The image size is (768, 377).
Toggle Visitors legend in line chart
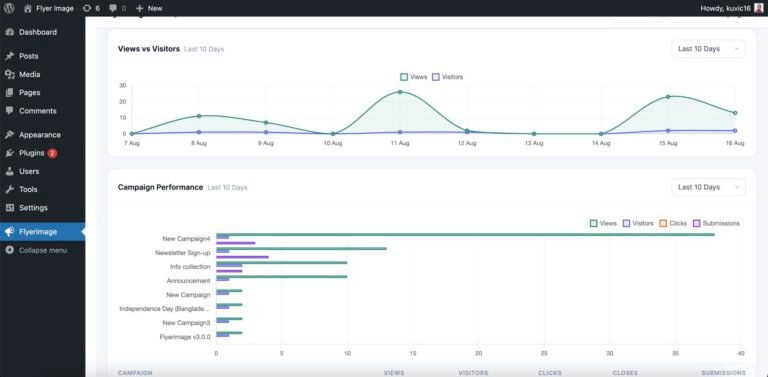pos(448,77)
